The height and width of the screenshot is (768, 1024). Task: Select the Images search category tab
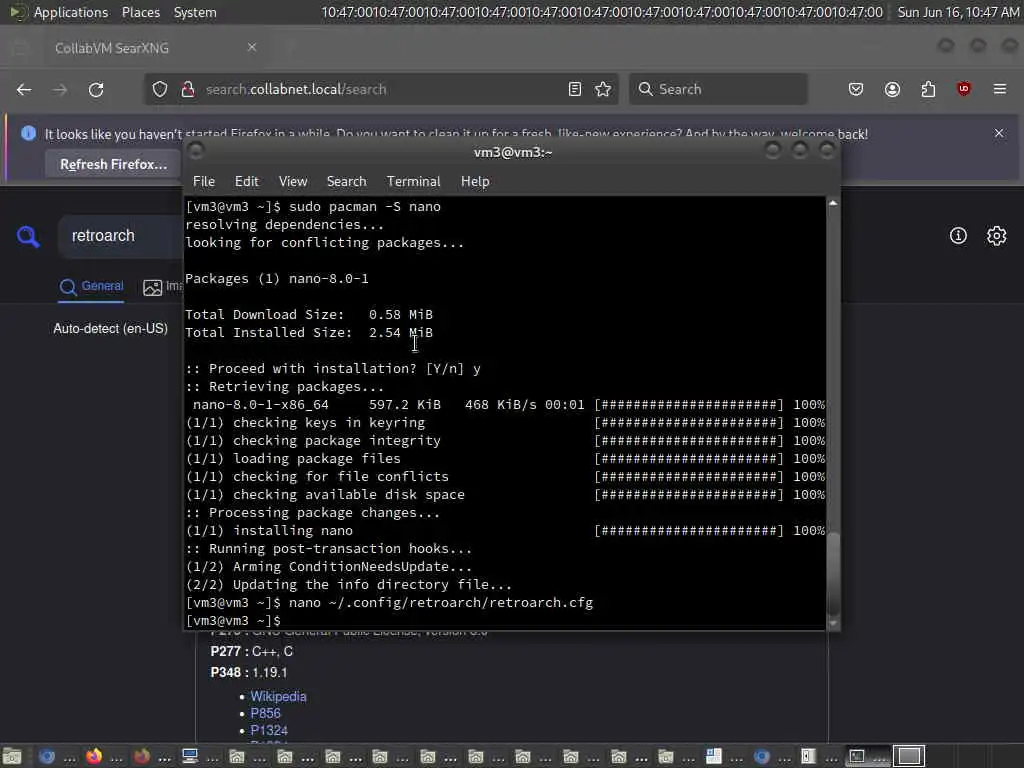coord(163,287)
